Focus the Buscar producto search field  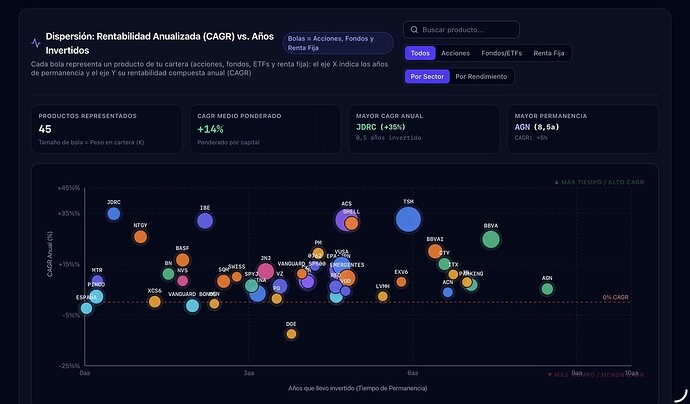pyautogui.click(x=461, y=29)
